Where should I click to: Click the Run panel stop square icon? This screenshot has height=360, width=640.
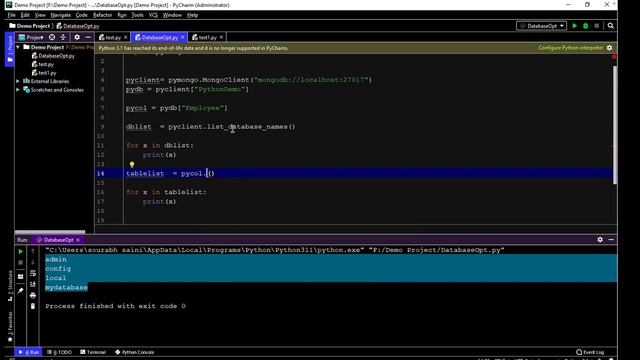point(20,262)
